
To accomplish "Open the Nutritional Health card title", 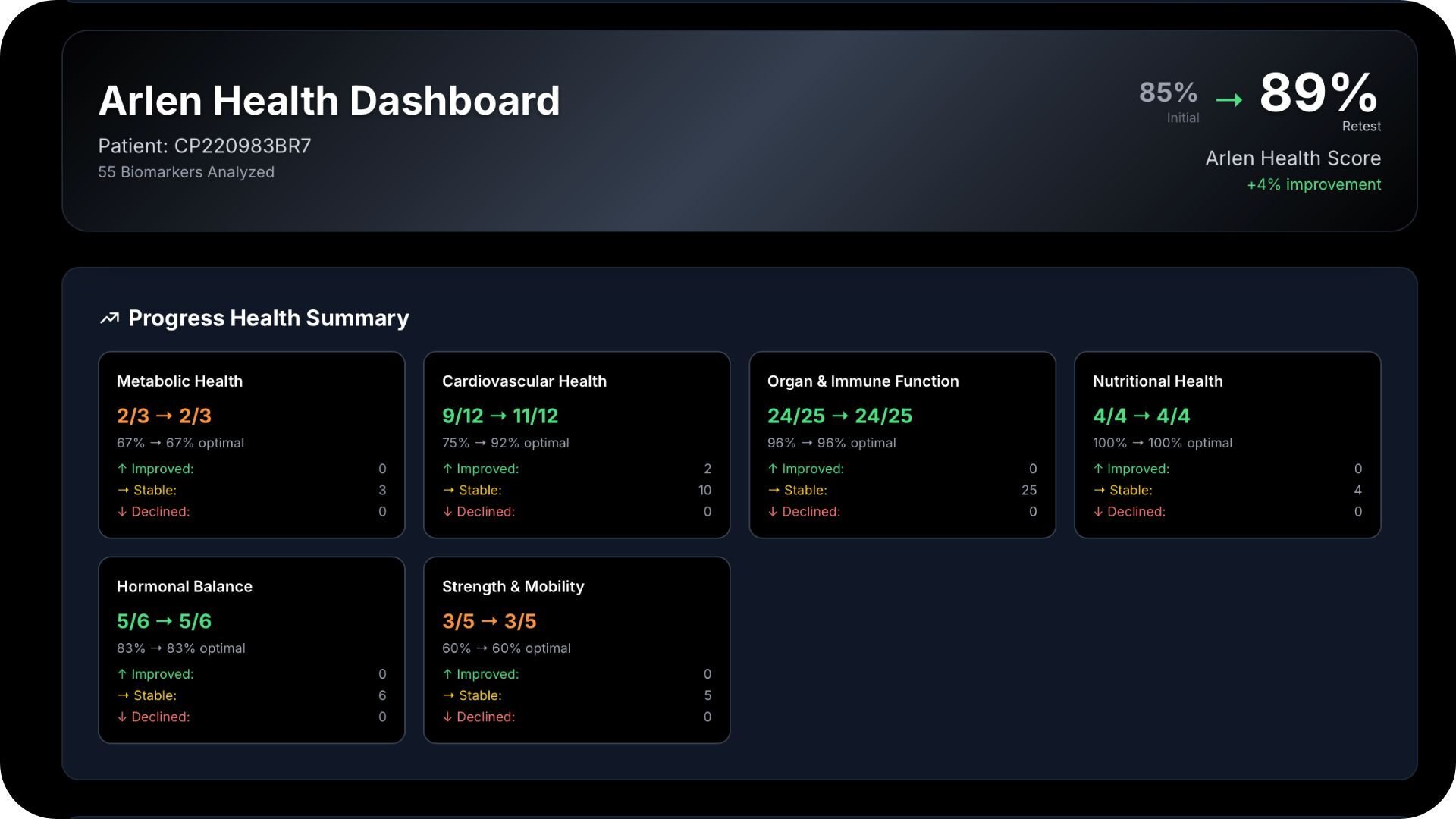I will (x=1157, y=381).
